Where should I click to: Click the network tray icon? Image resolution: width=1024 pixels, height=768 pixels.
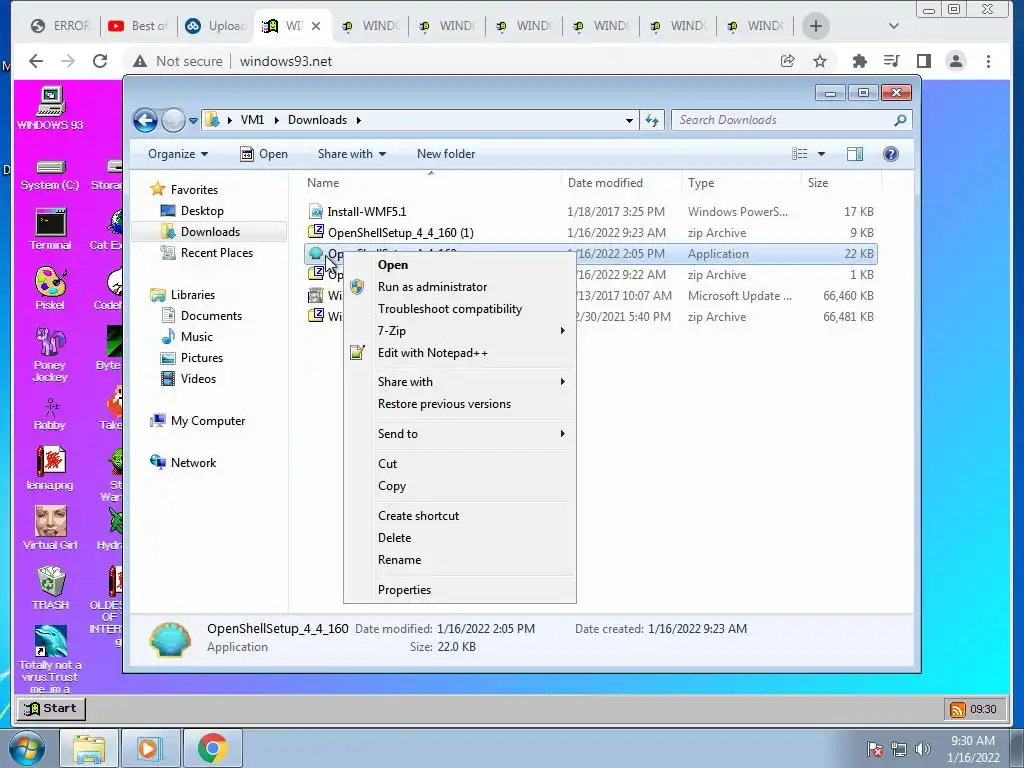(x=899, y=749)
